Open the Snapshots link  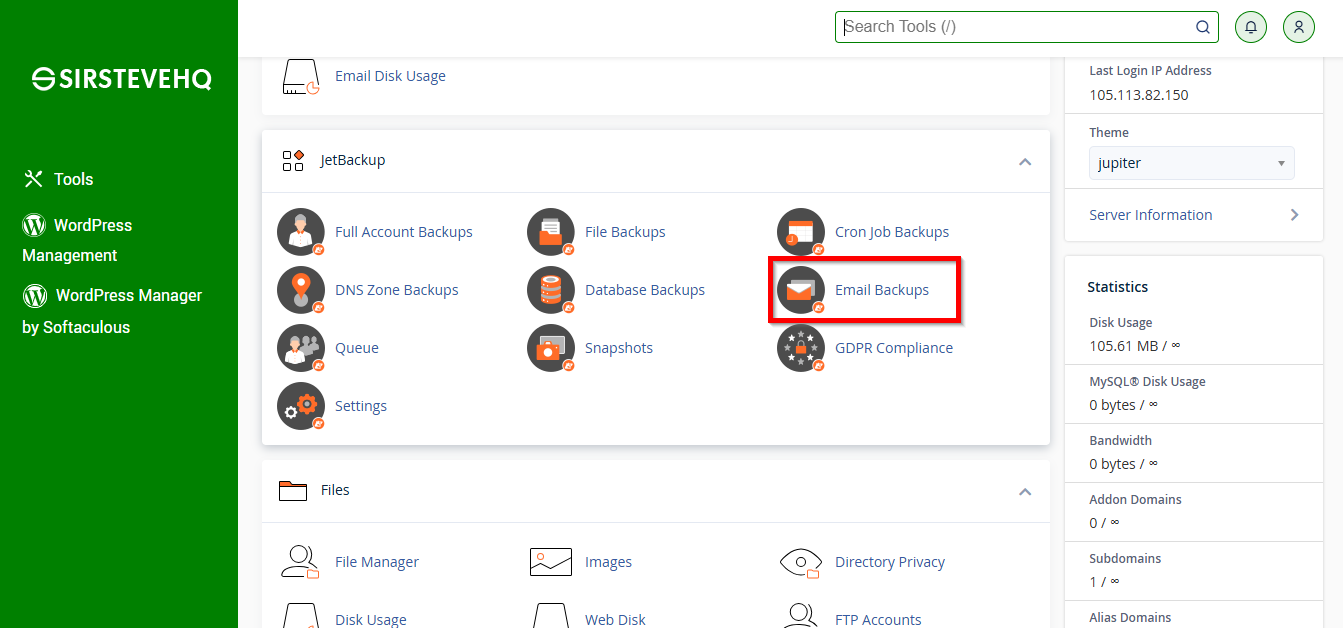[x=619, y=348]
